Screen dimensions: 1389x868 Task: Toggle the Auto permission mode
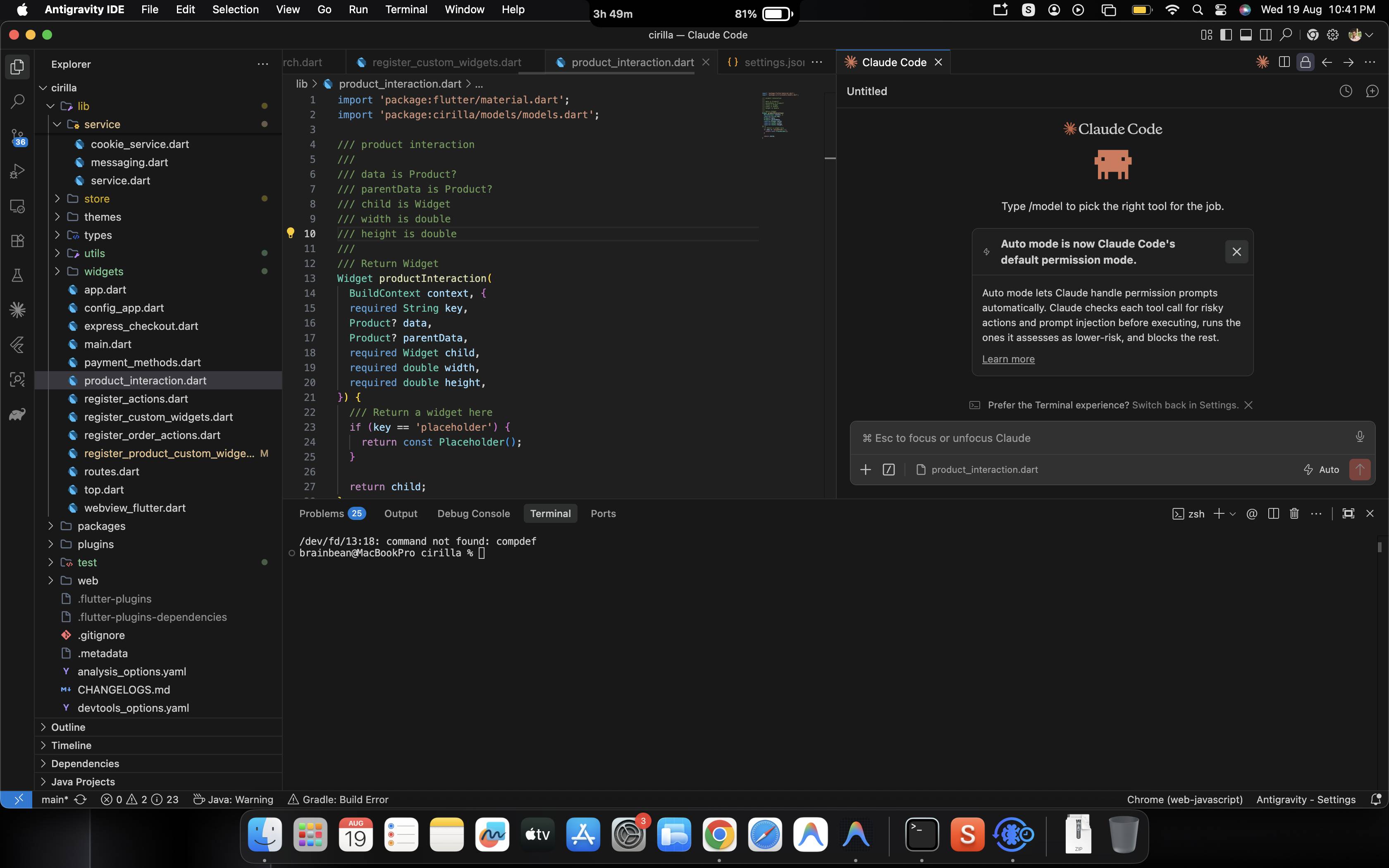coord(1321,470)
